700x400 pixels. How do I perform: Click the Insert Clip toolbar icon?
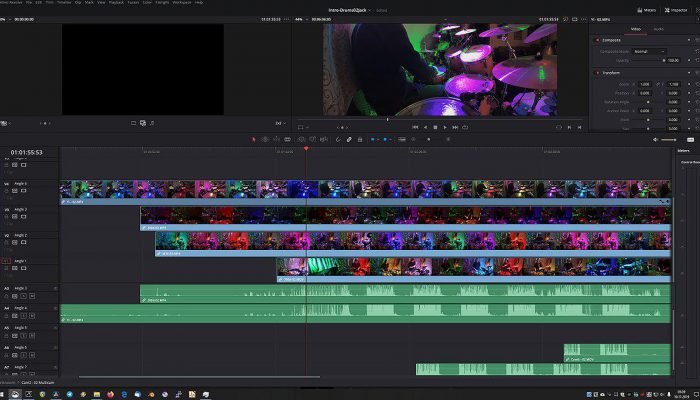pyautogui.click(x=301, y=139)
